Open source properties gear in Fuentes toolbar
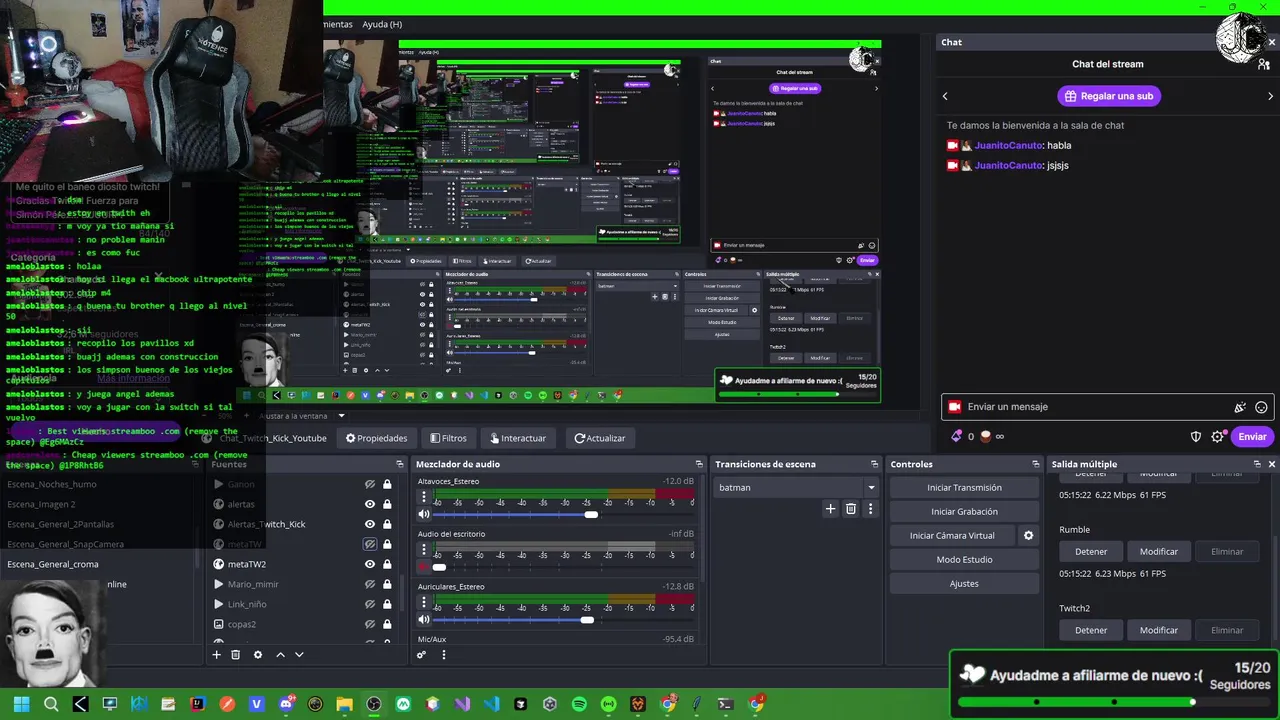This screenshot has width=1280, height=720. tap(258, 655)
